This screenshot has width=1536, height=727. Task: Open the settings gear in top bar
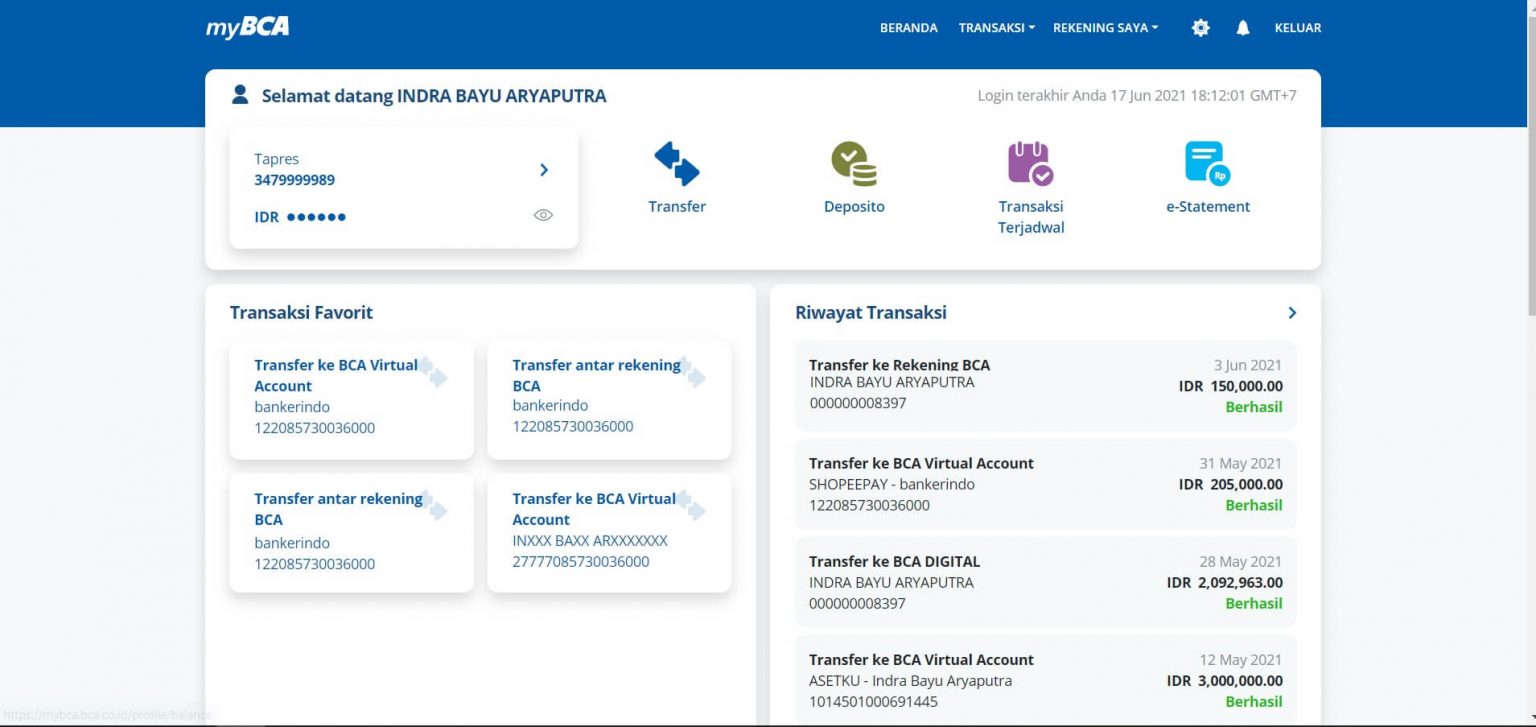(1199, 27)
